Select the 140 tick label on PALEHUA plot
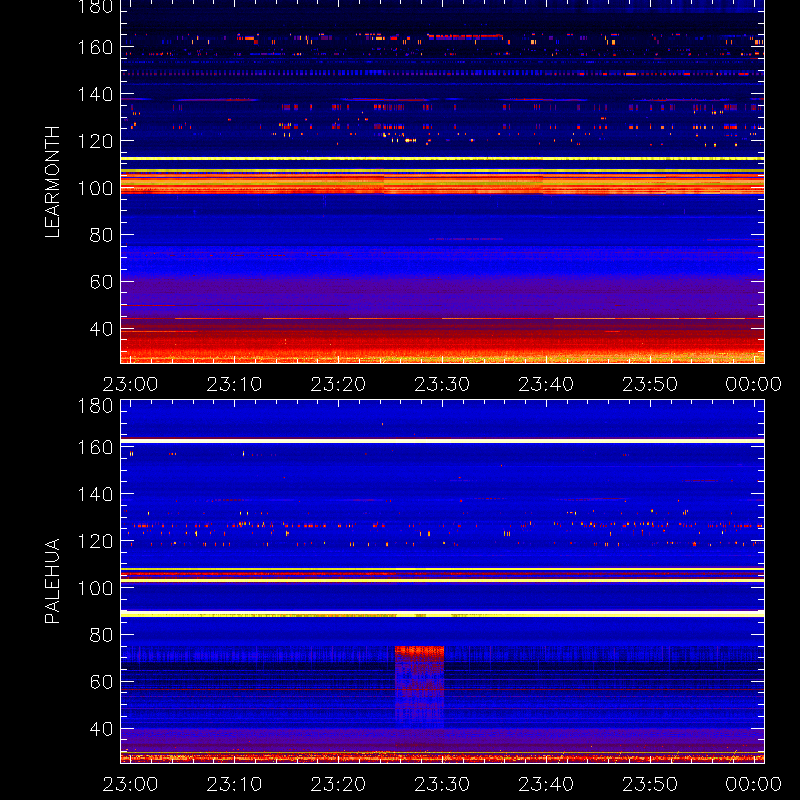Viewport: 800px width, 800px height. (95, 494)
